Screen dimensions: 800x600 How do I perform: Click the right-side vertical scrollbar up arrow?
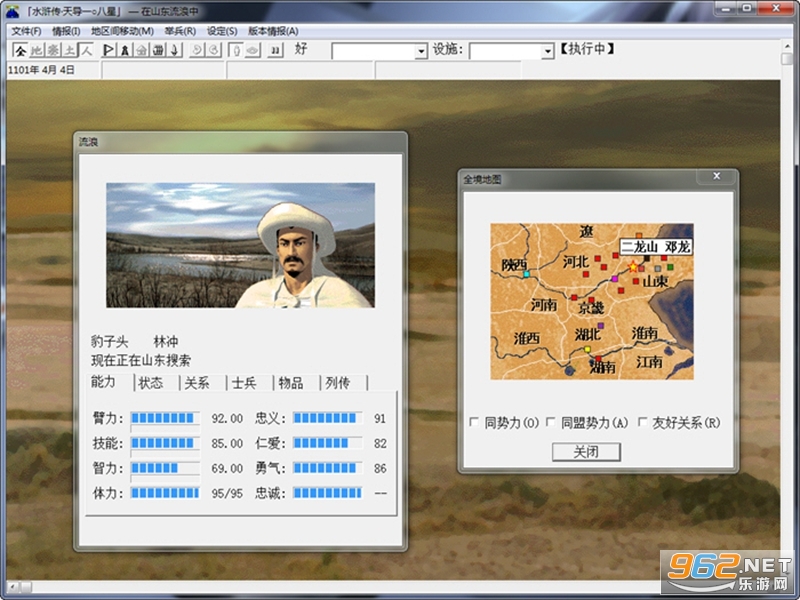pyautogui.click(x=786, y=45)
